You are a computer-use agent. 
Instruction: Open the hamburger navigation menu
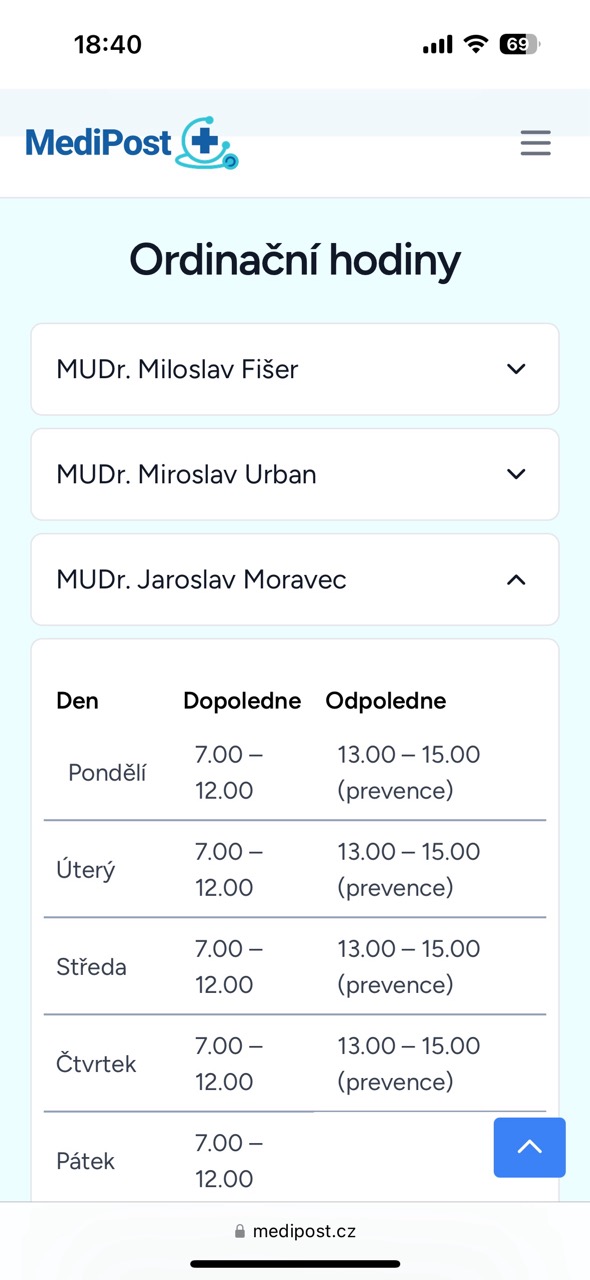[535, 143]
